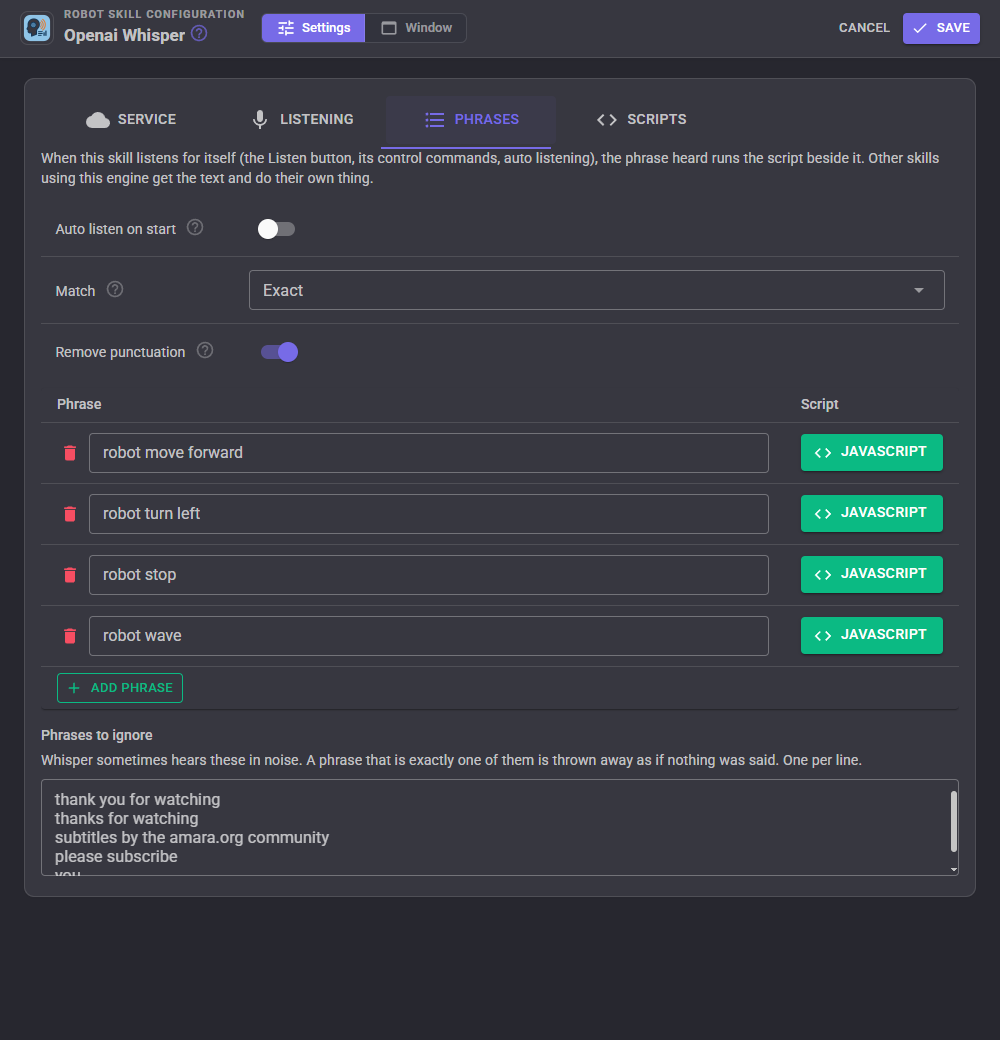Delete the 'robot turn left' phrase

pos(70,514)
